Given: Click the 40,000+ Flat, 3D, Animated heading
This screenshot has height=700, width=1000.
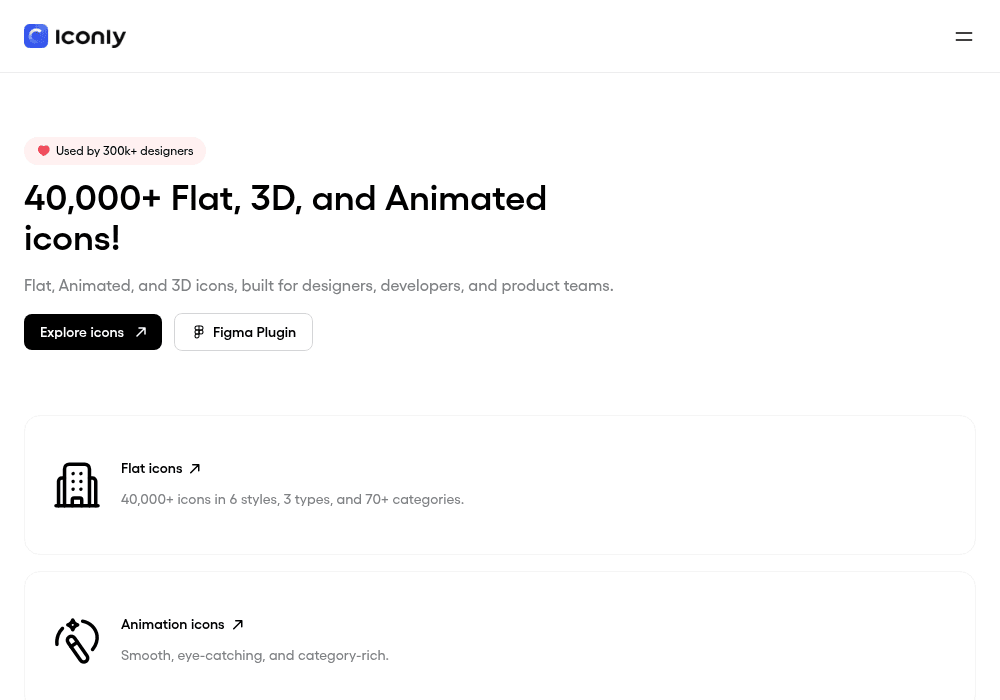Looking at the screenshot, I should point(285,218).
